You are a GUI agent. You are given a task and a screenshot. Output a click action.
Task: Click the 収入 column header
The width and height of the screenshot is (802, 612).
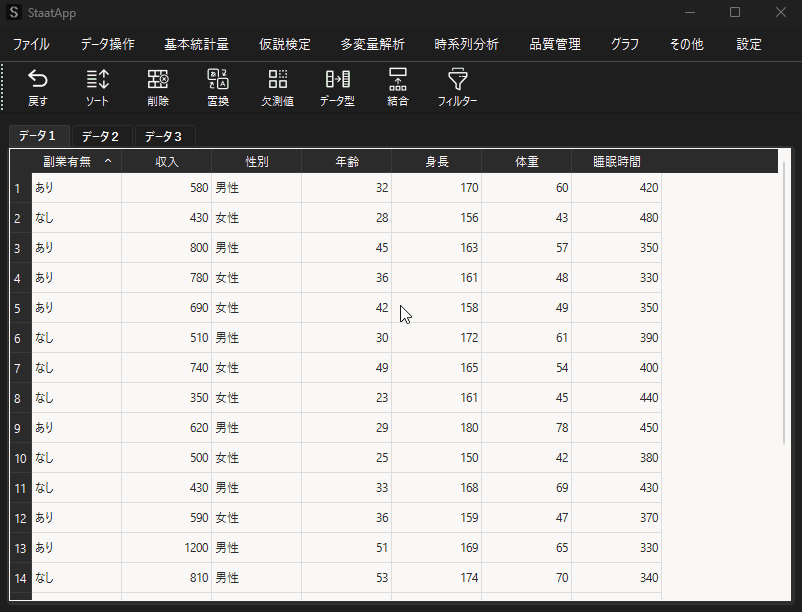point(166,161)
